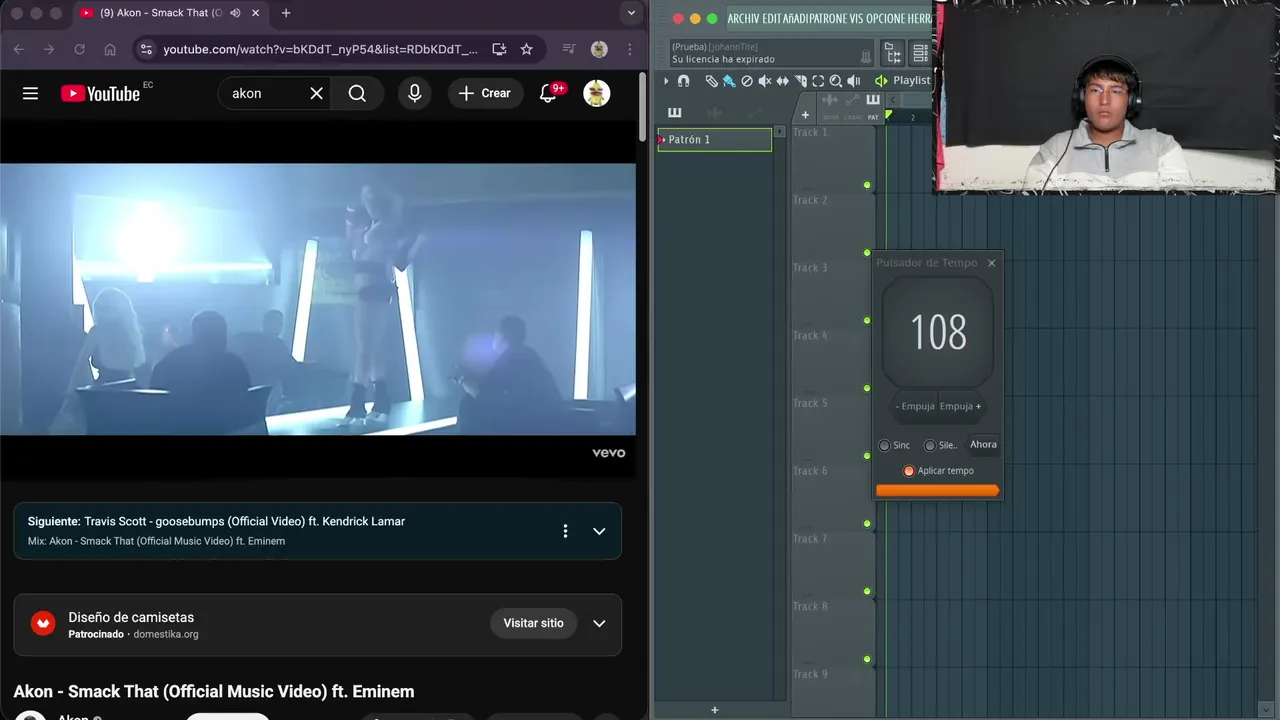This screenshot has height=720, width=1280.
Task: Select the Mute tool in playlist toolbar
Action: tap(765, 81)
